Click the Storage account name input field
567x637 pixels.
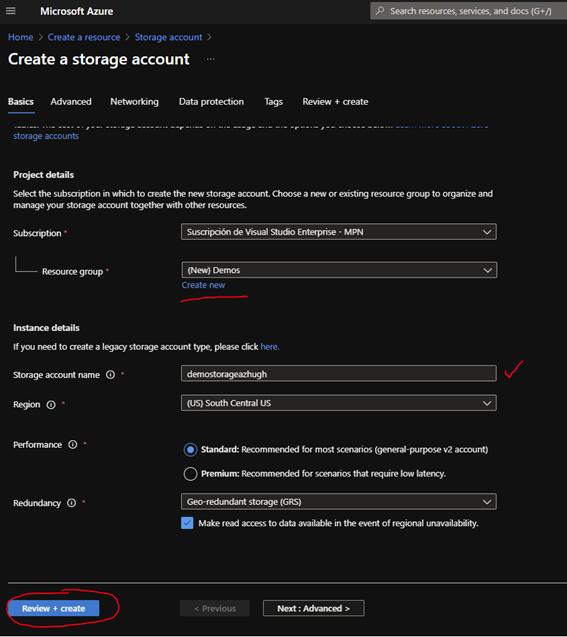coord(339,374)
